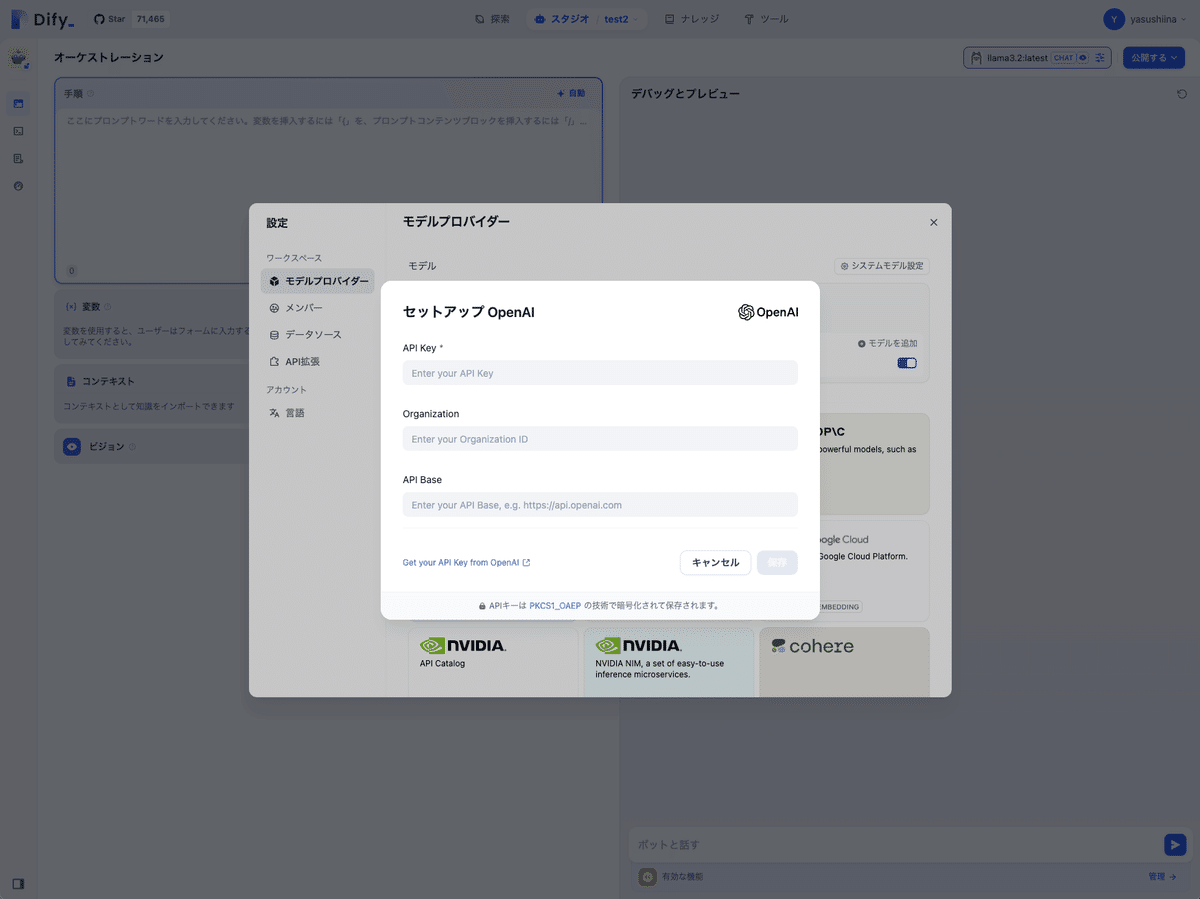This screenshot has width=1200, height=899.
Task: Select the orchestration icon in left sidebar
Action: click(x=19, y=103)
